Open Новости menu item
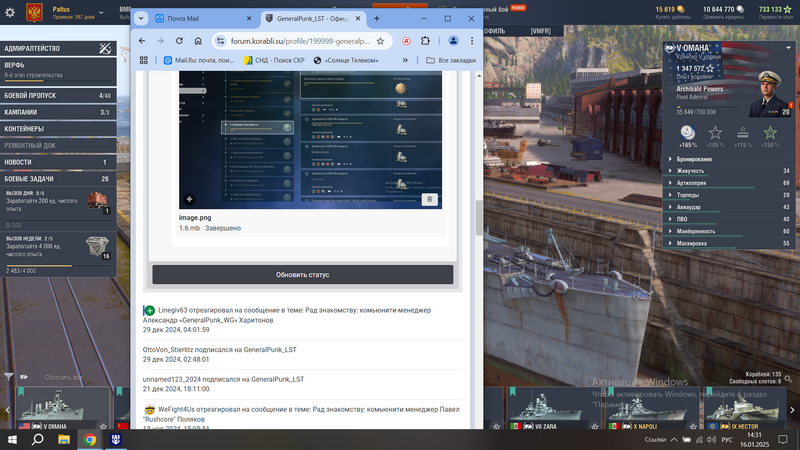Screen dimensions: 800x450 tap(58, 162)
